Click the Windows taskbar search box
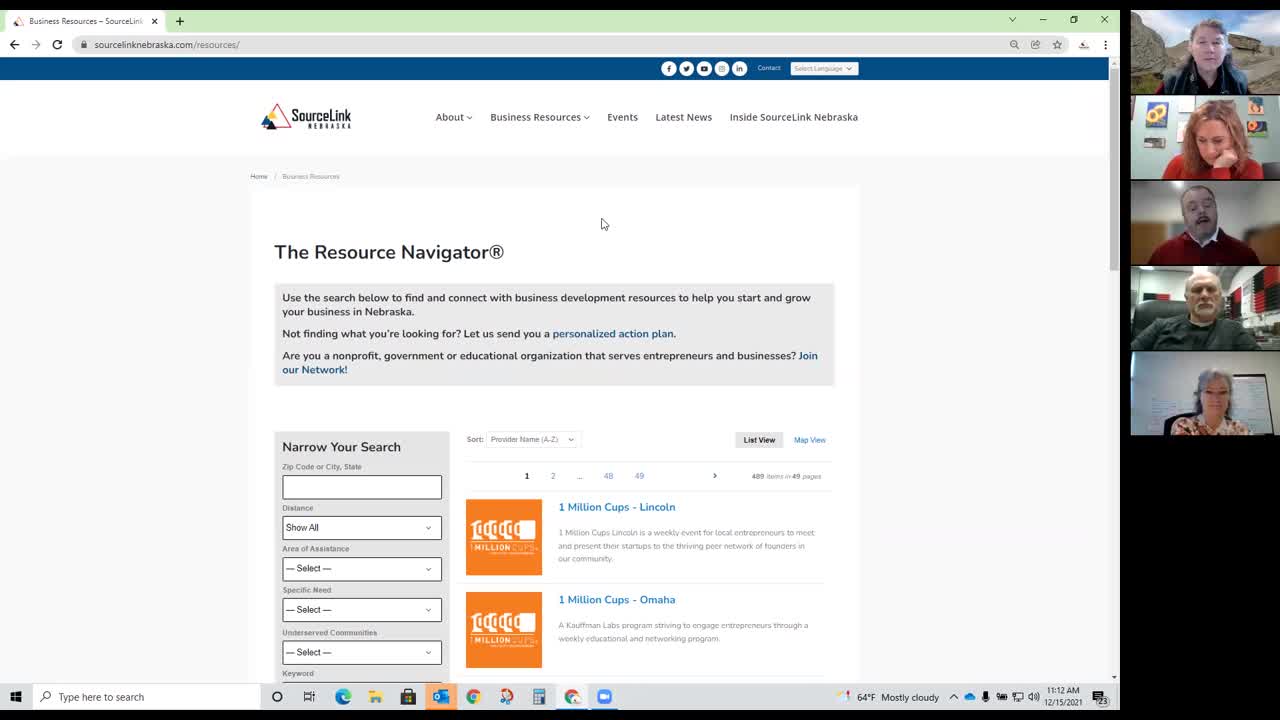 (x=146, y=697)
